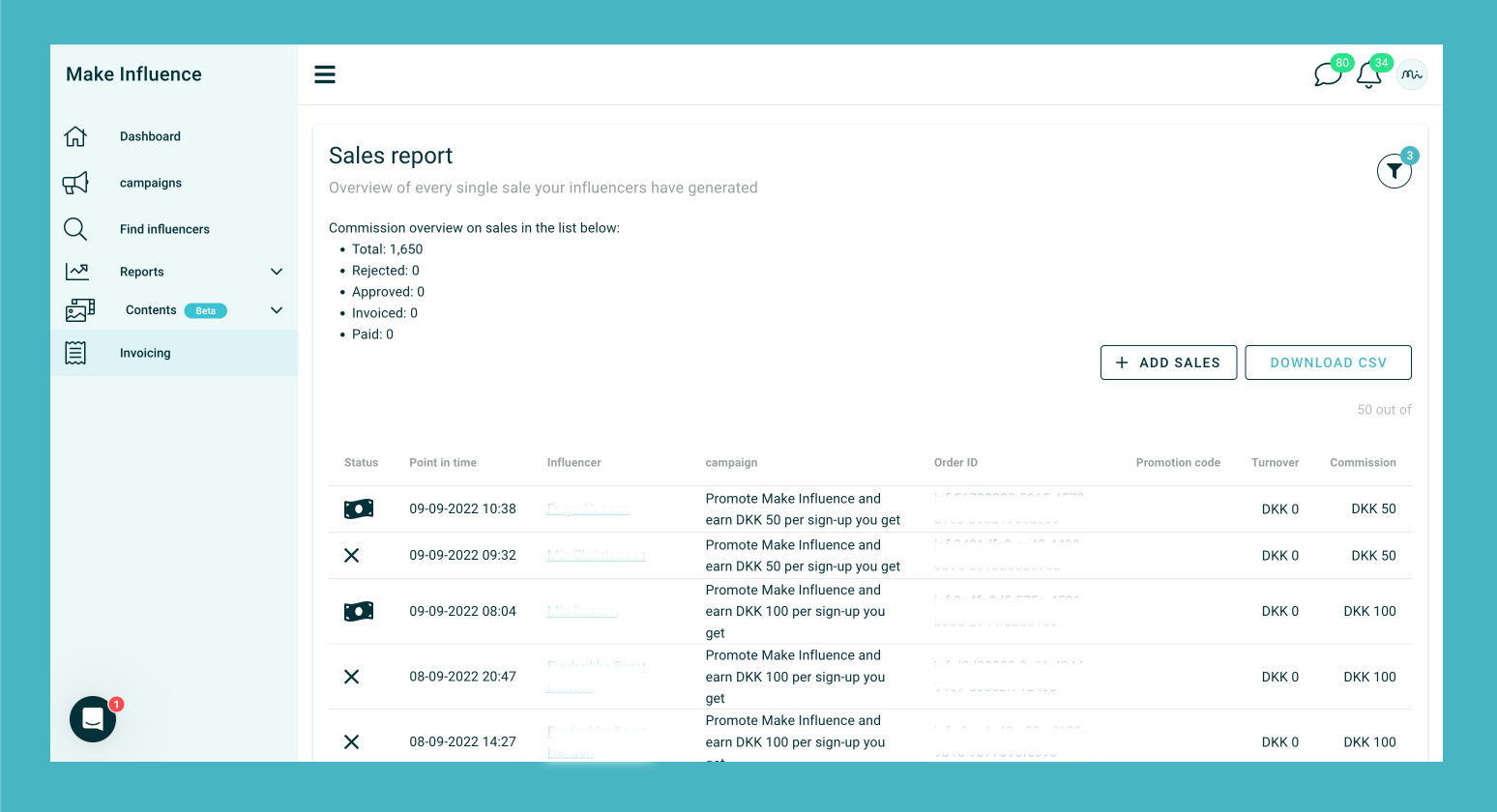The image size is (1497, 812).
Task: Go to Invoicing in the sidebar
Action: tap(145, 353)
